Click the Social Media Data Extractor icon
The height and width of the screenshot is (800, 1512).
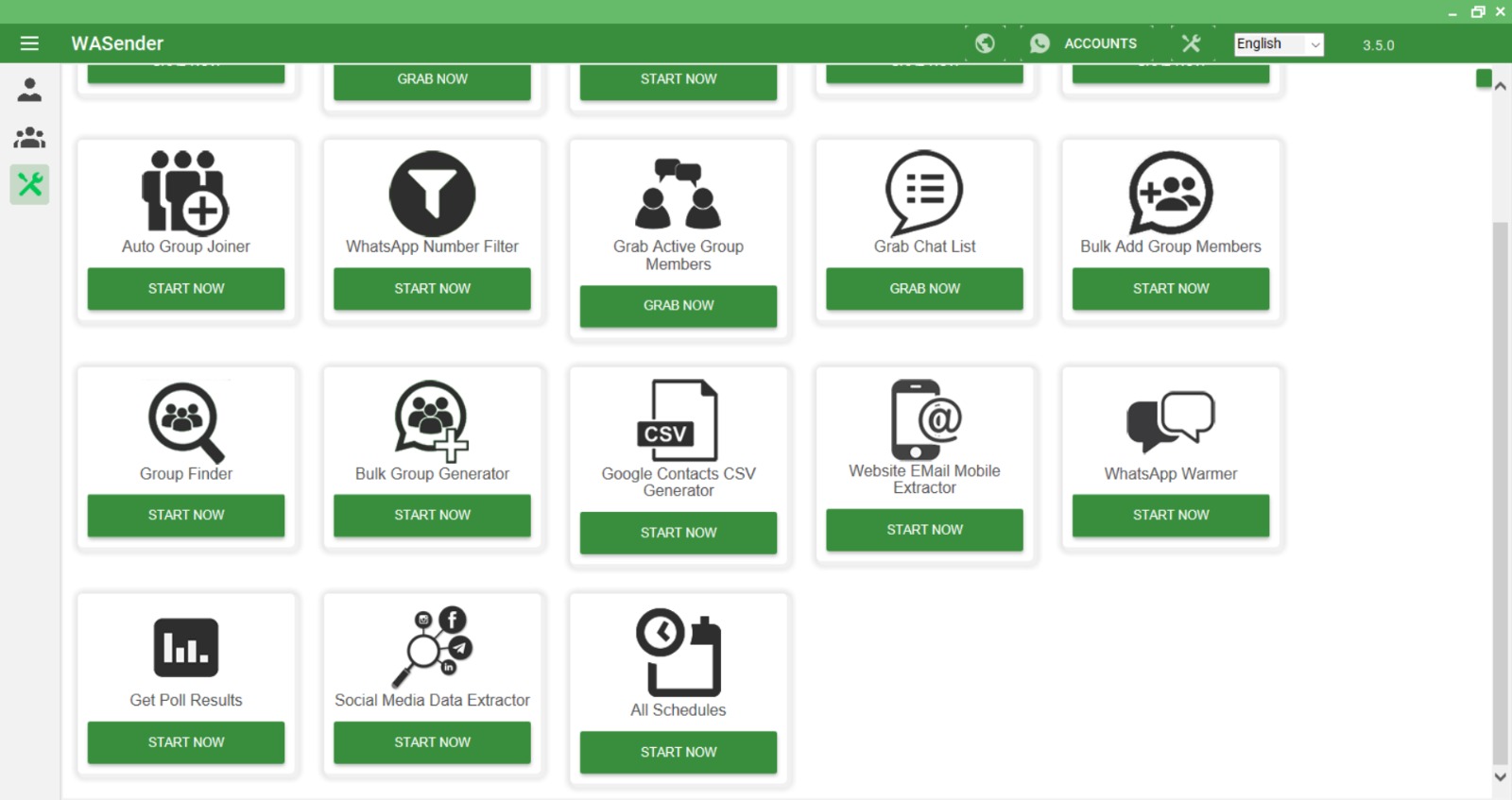point(432,647)
